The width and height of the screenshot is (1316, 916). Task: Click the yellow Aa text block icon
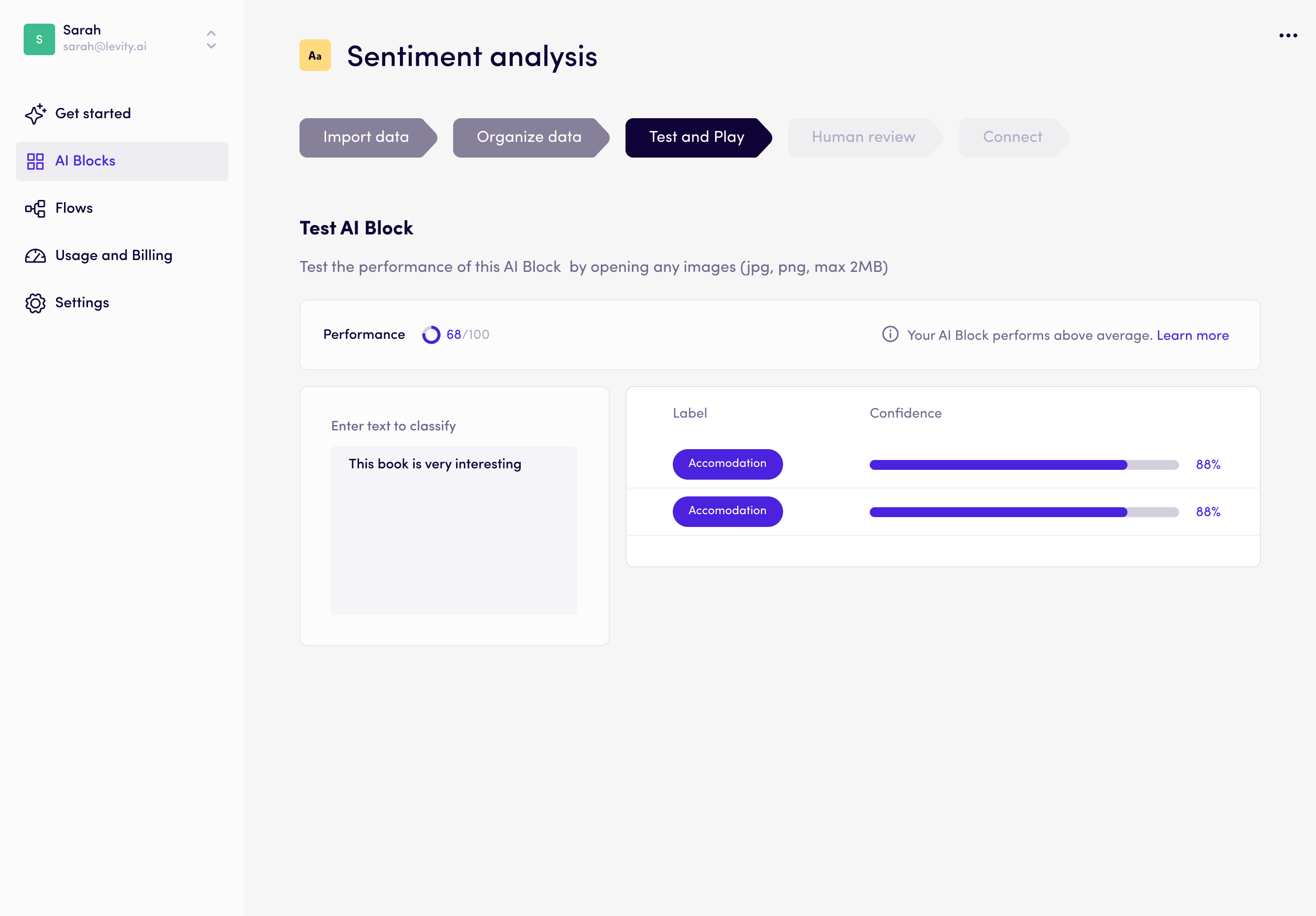click(315, 56)
